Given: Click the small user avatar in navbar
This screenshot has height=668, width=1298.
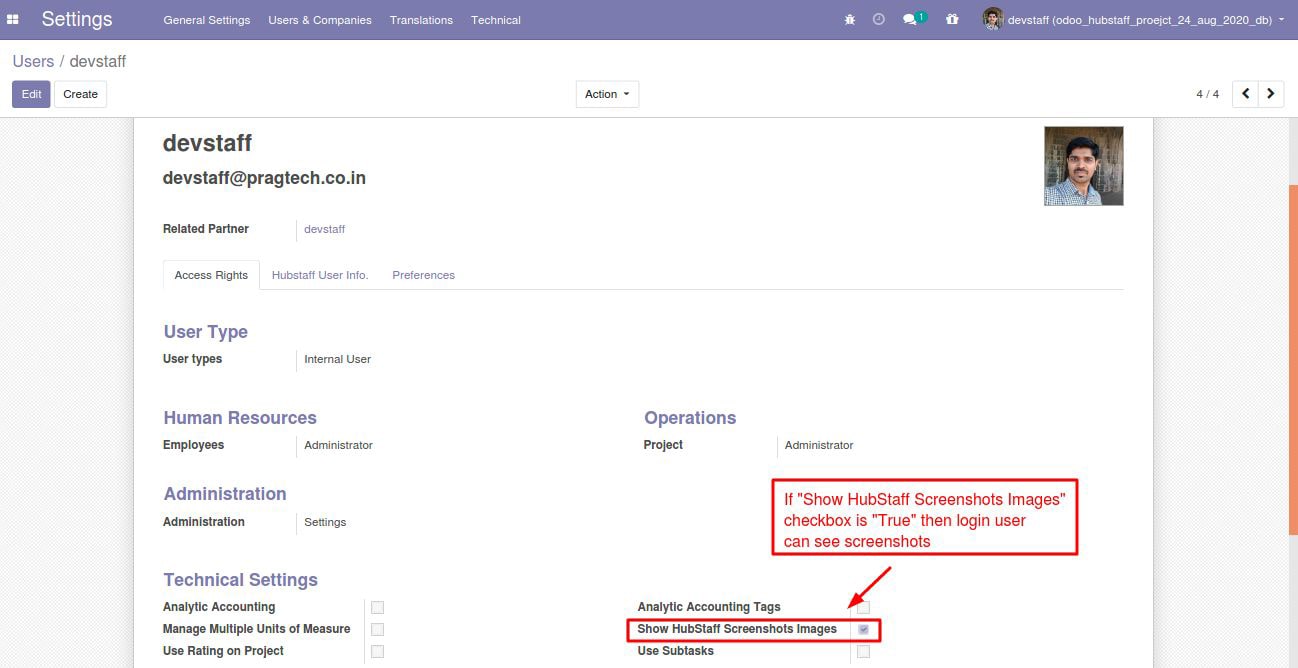Looking at the screenshot, I should pos(992,19).
